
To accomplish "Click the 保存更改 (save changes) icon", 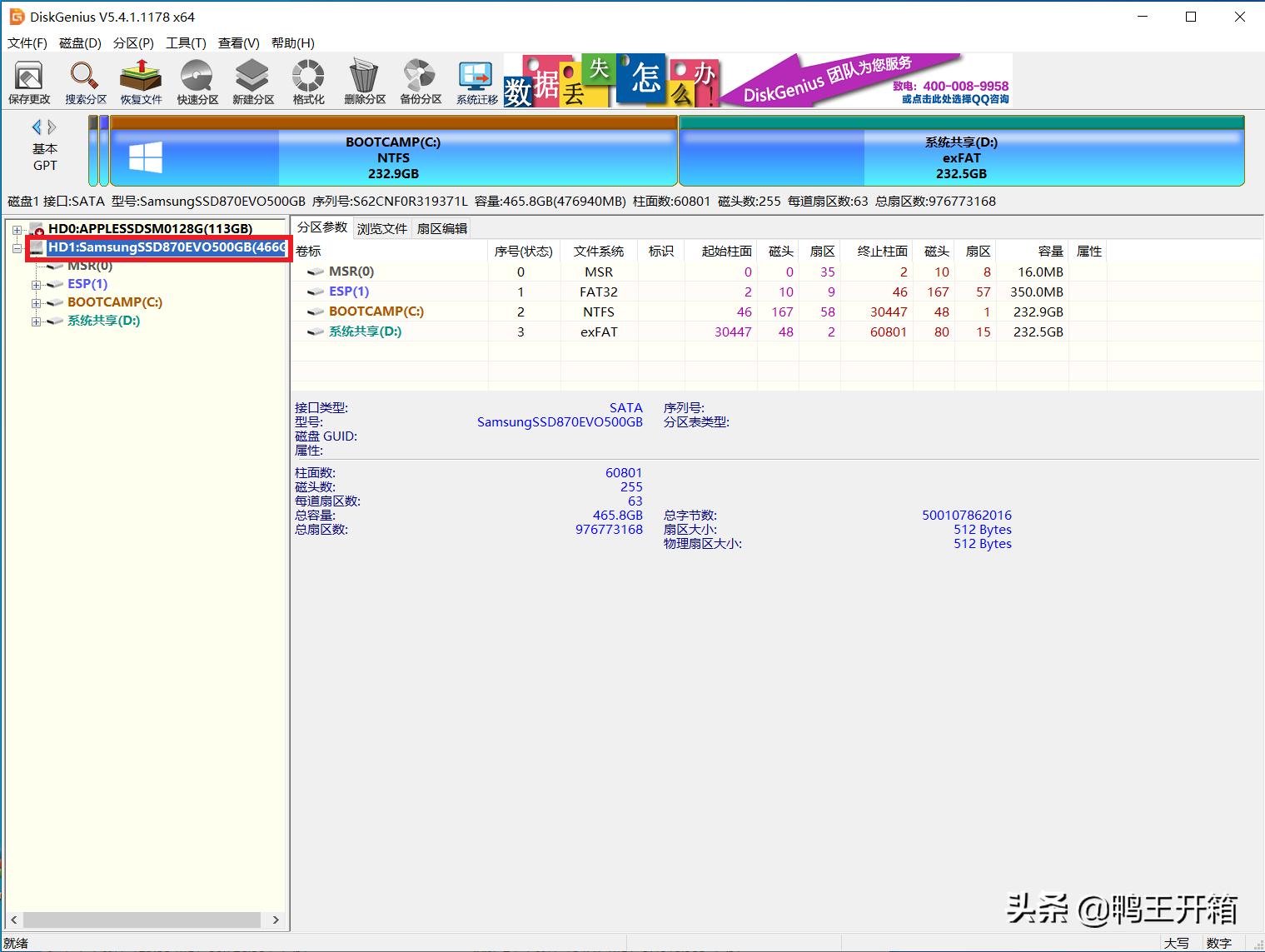I will 27,81.
